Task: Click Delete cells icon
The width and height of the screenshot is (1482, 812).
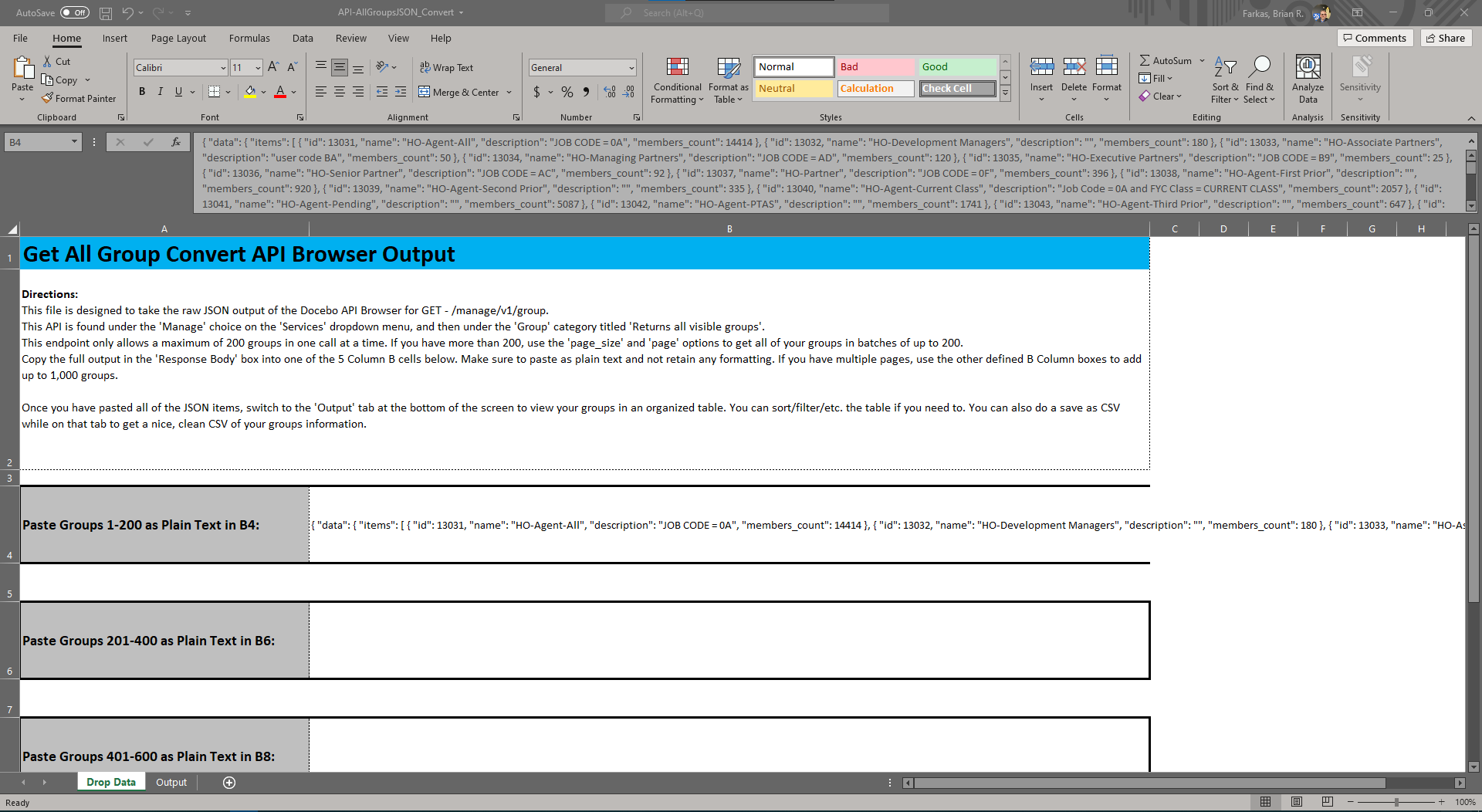Action: click(1074, 67)
